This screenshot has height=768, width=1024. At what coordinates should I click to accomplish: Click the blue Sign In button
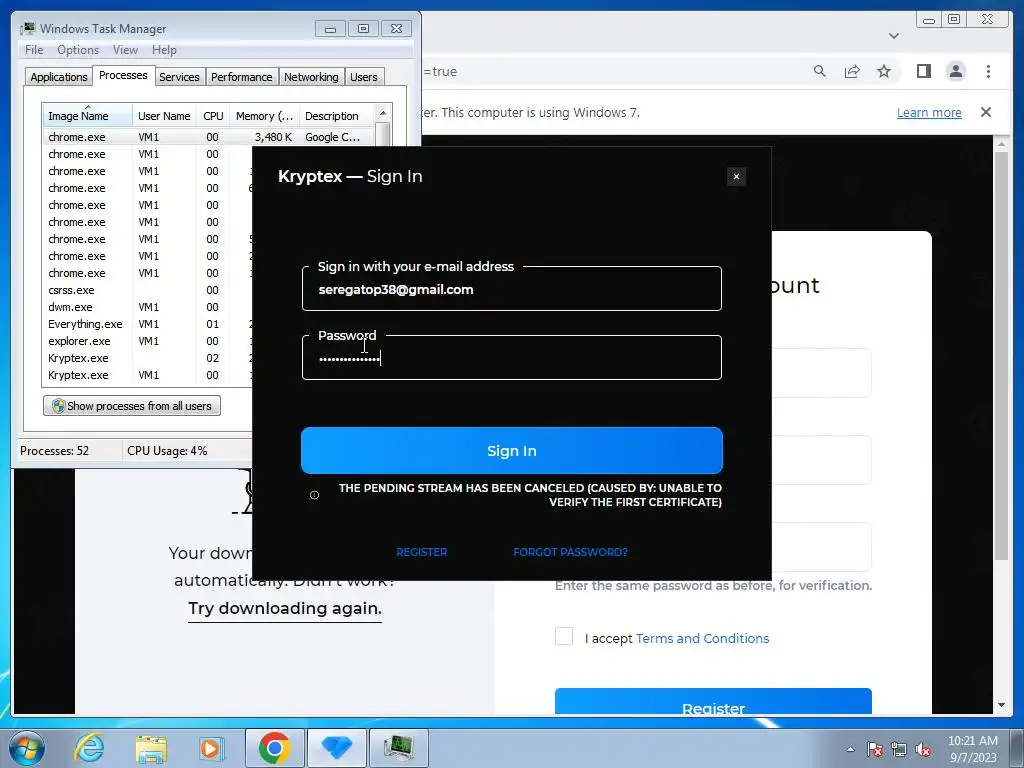[512, 451]
